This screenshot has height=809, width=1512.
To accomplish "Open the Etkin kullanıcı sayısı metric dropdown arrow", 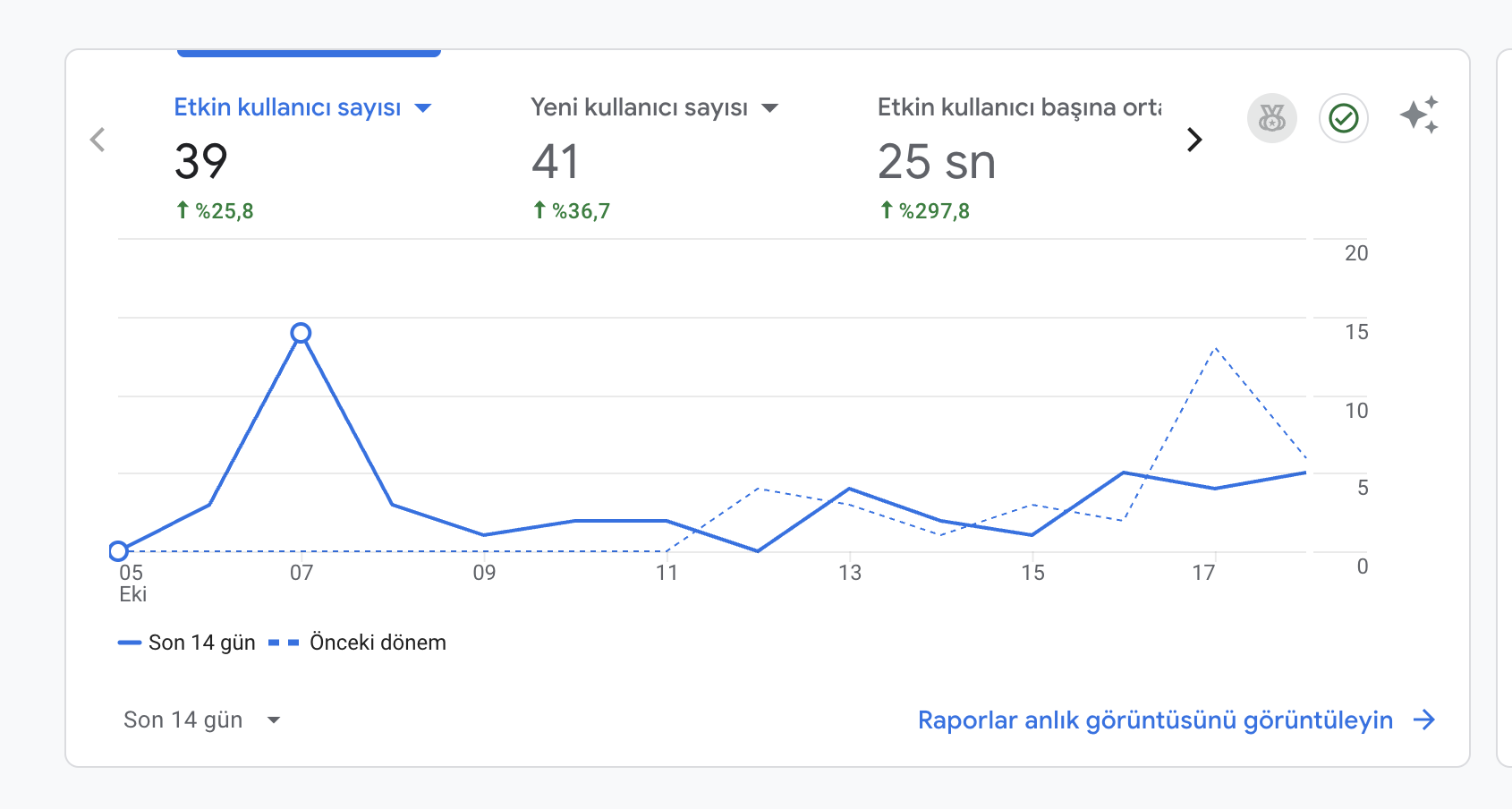I will 423,108.
